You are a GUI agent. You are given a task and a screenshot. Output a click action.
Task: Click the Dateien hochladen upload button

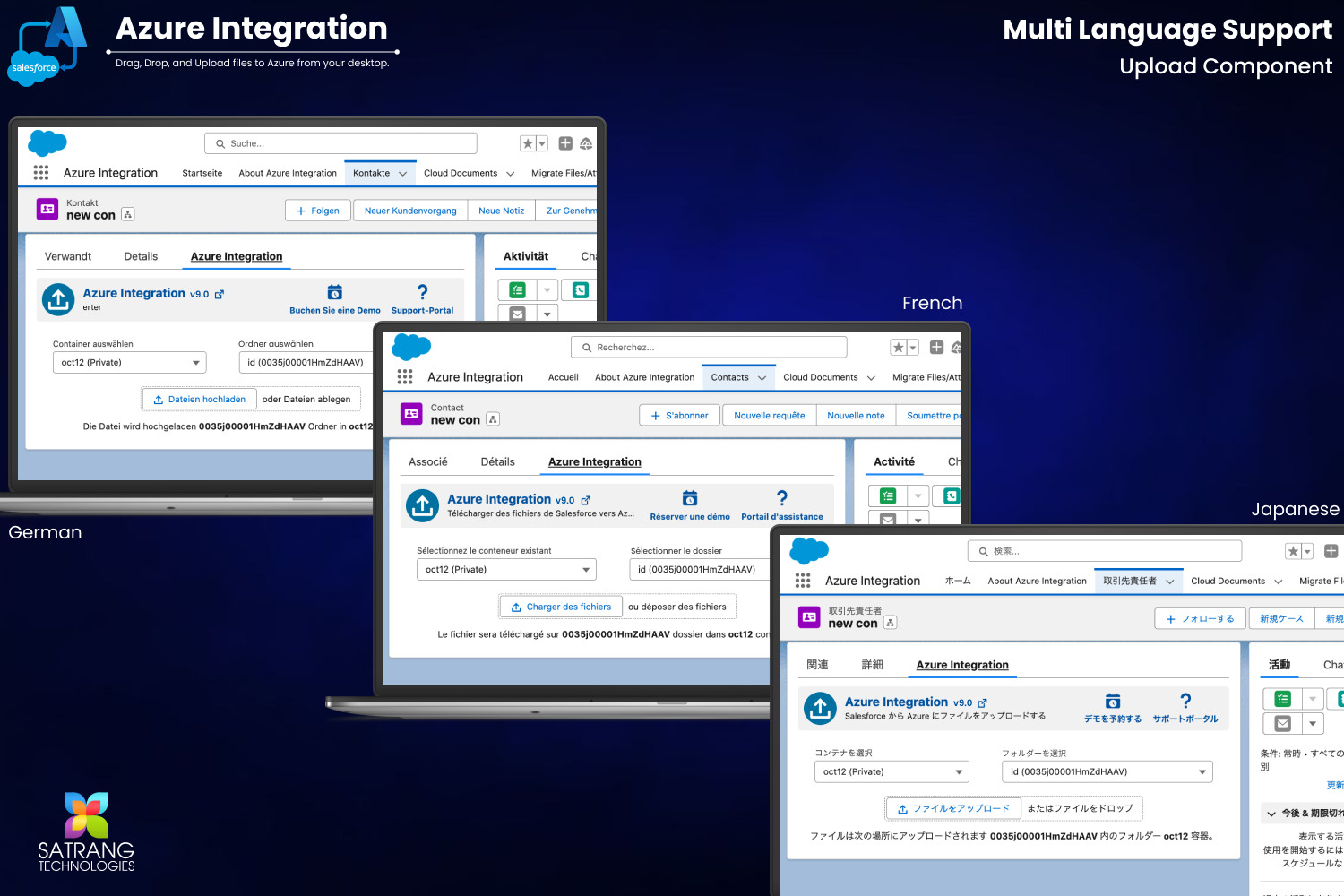coord(198,399)
